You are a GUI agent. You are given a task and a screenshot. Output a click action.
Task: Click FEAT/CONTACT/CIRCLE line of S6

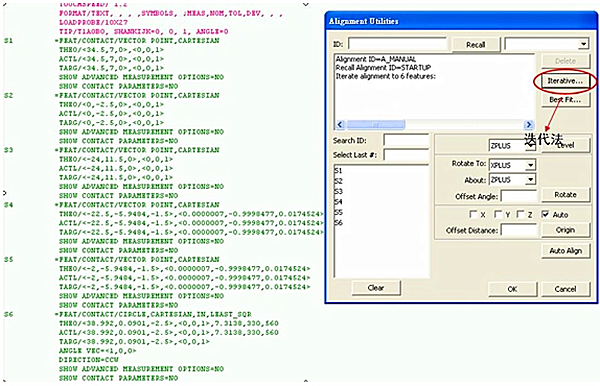point(153,314)
